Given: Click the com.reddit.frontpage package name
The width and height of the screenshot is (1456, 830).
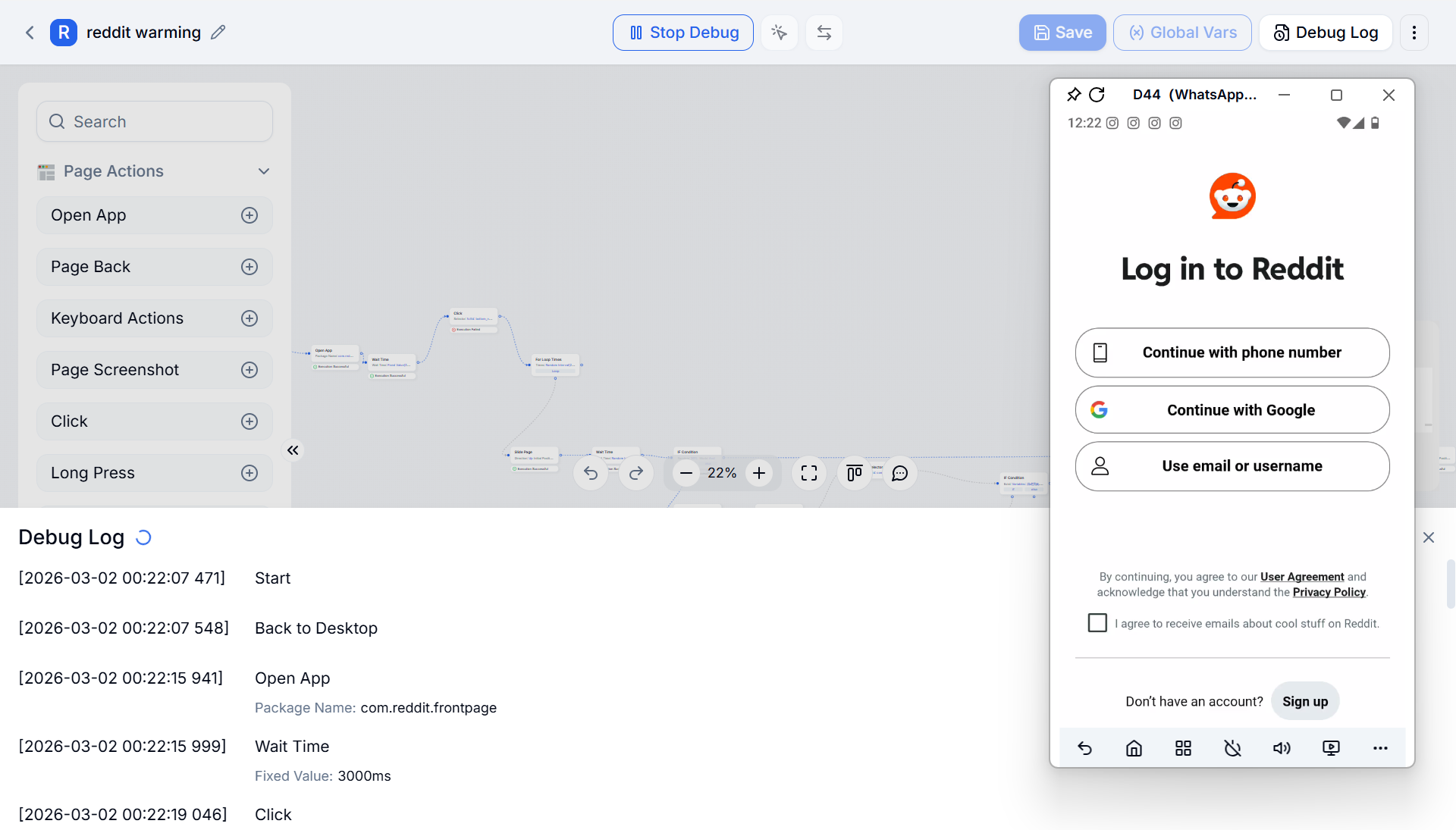Looking at the screenshot, I should click(428, 708).
